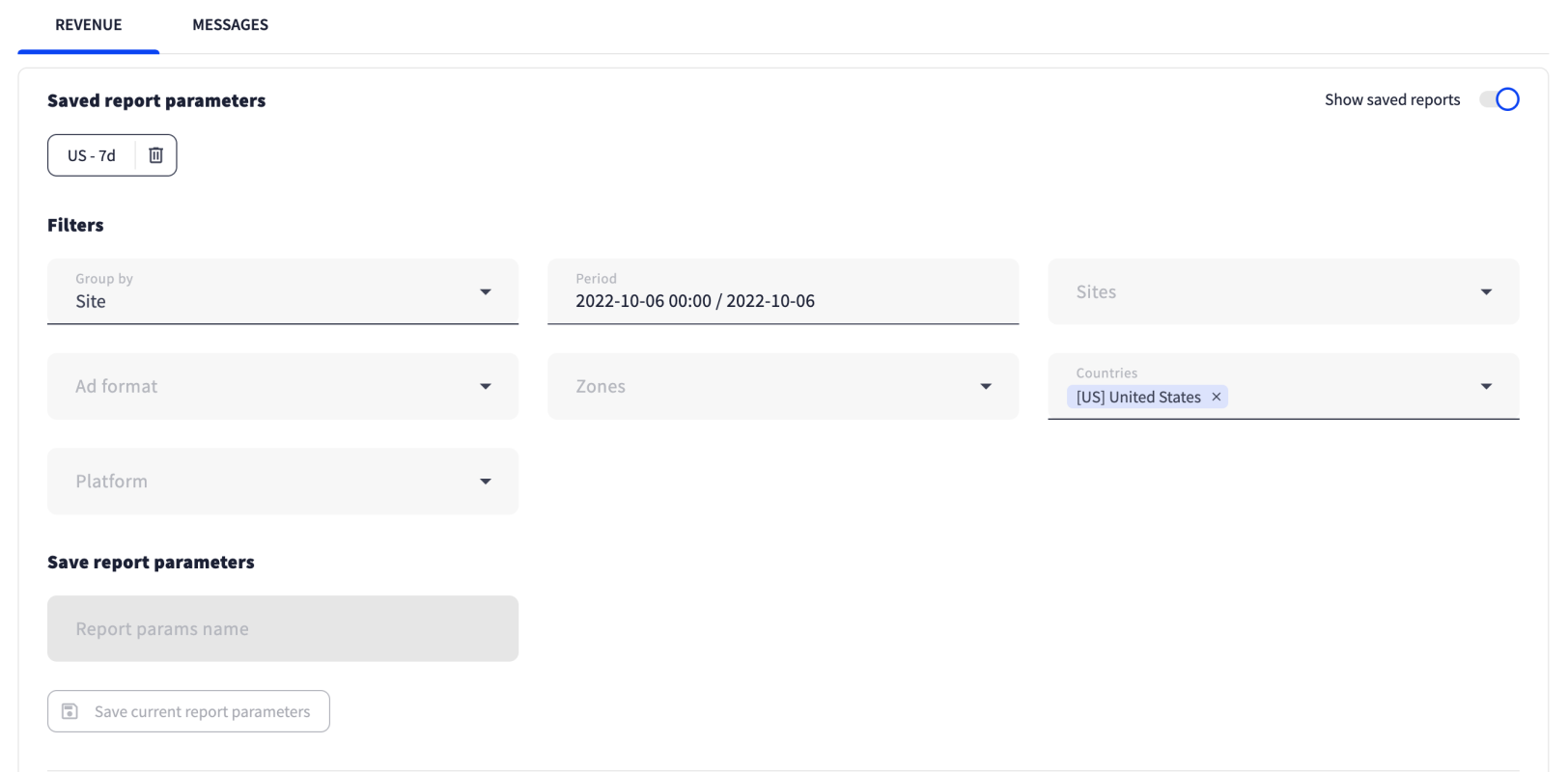Click the Period date range field
Viewport: 1568px width, 772px height.
783,291
